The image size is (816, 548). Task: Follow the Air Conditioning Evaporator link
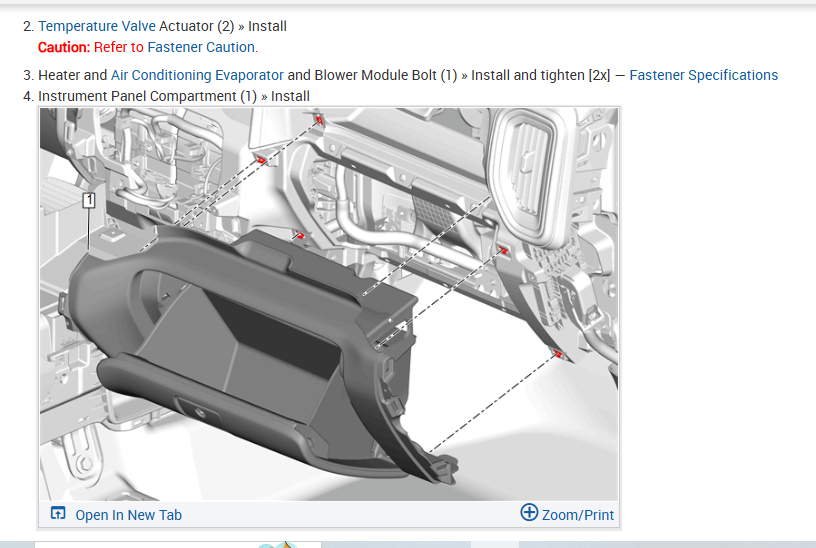tap(197, 75)
